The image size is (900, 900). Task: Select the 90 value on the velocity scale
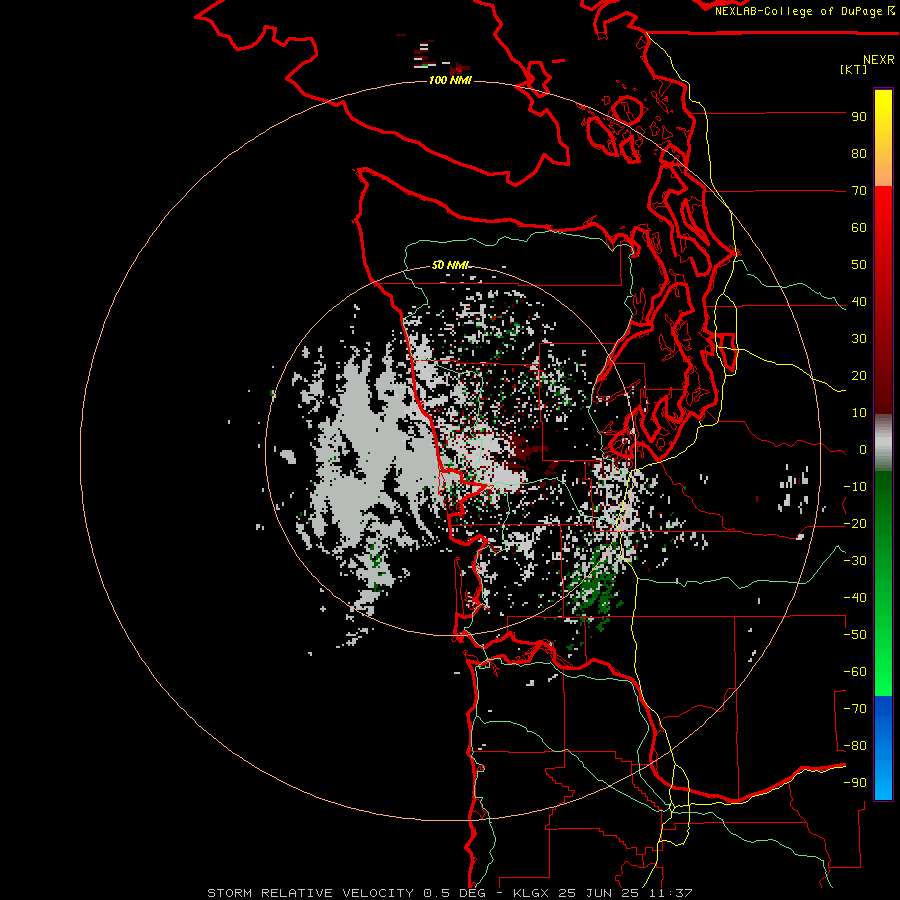pyautogui.click(x=859, y=117)
